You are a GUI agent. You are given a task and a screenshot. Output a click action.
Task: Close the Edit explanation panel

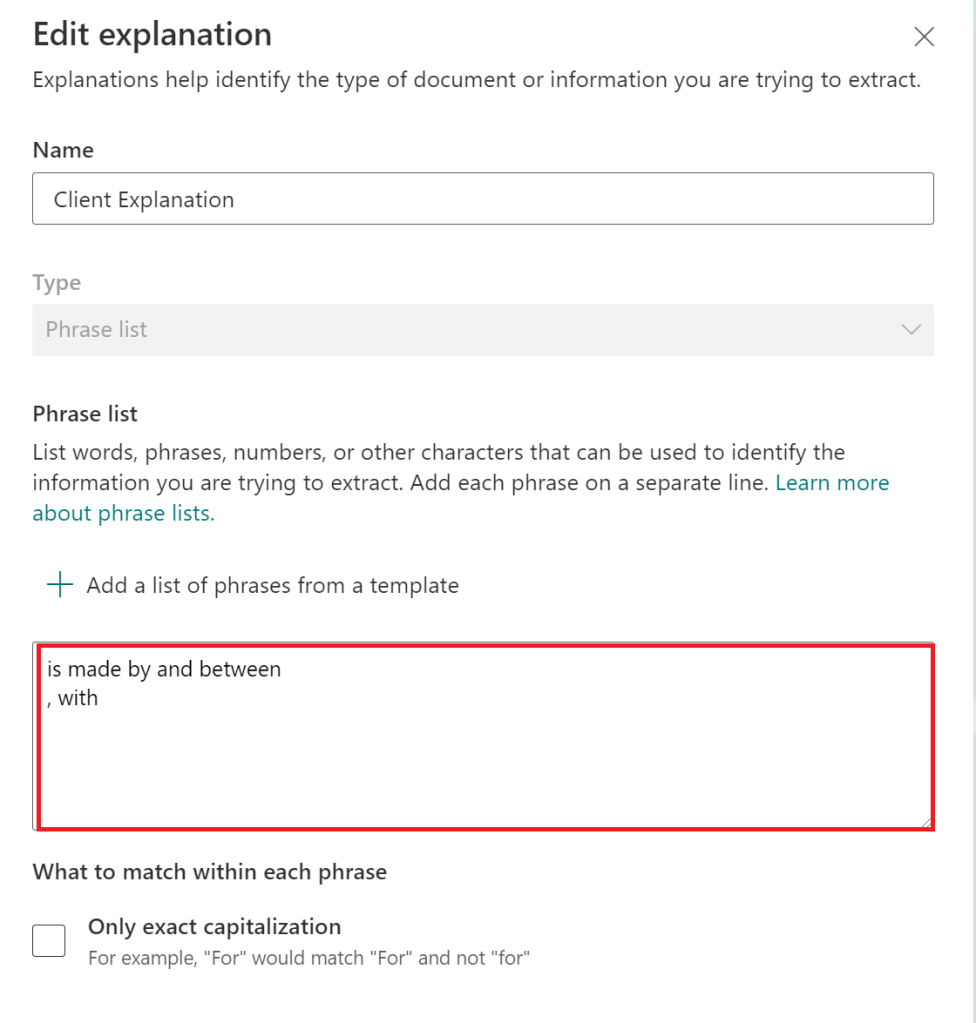924,38
